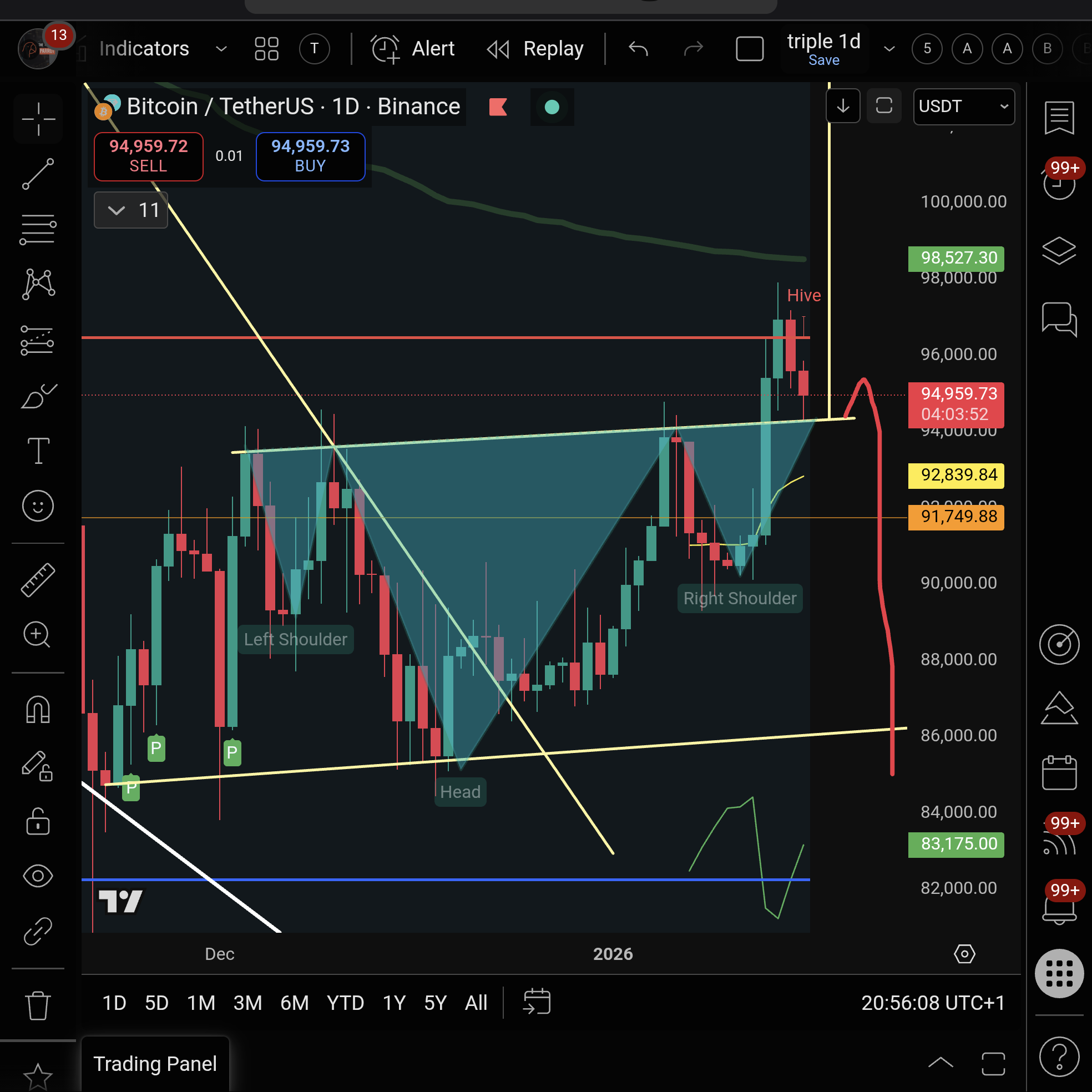Select the text annotation tool
The height and width of the screenshot is (1092, 1092).
coord(38,451)
